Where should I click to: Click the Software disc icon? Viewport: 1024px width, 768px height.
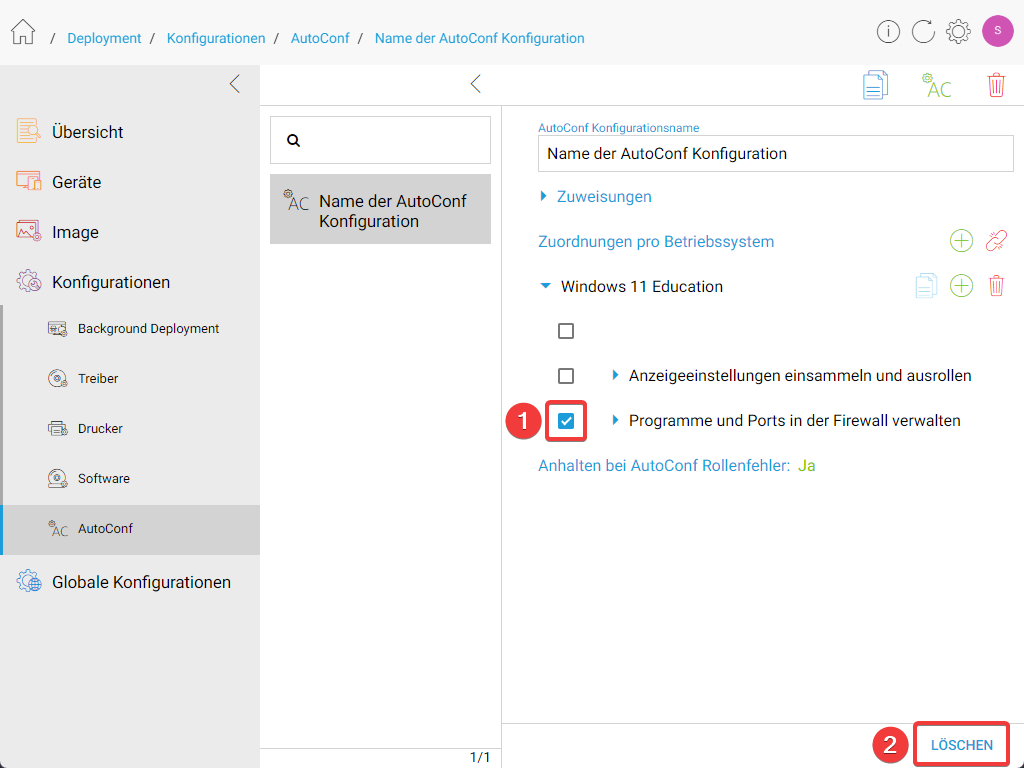point(57,479)
